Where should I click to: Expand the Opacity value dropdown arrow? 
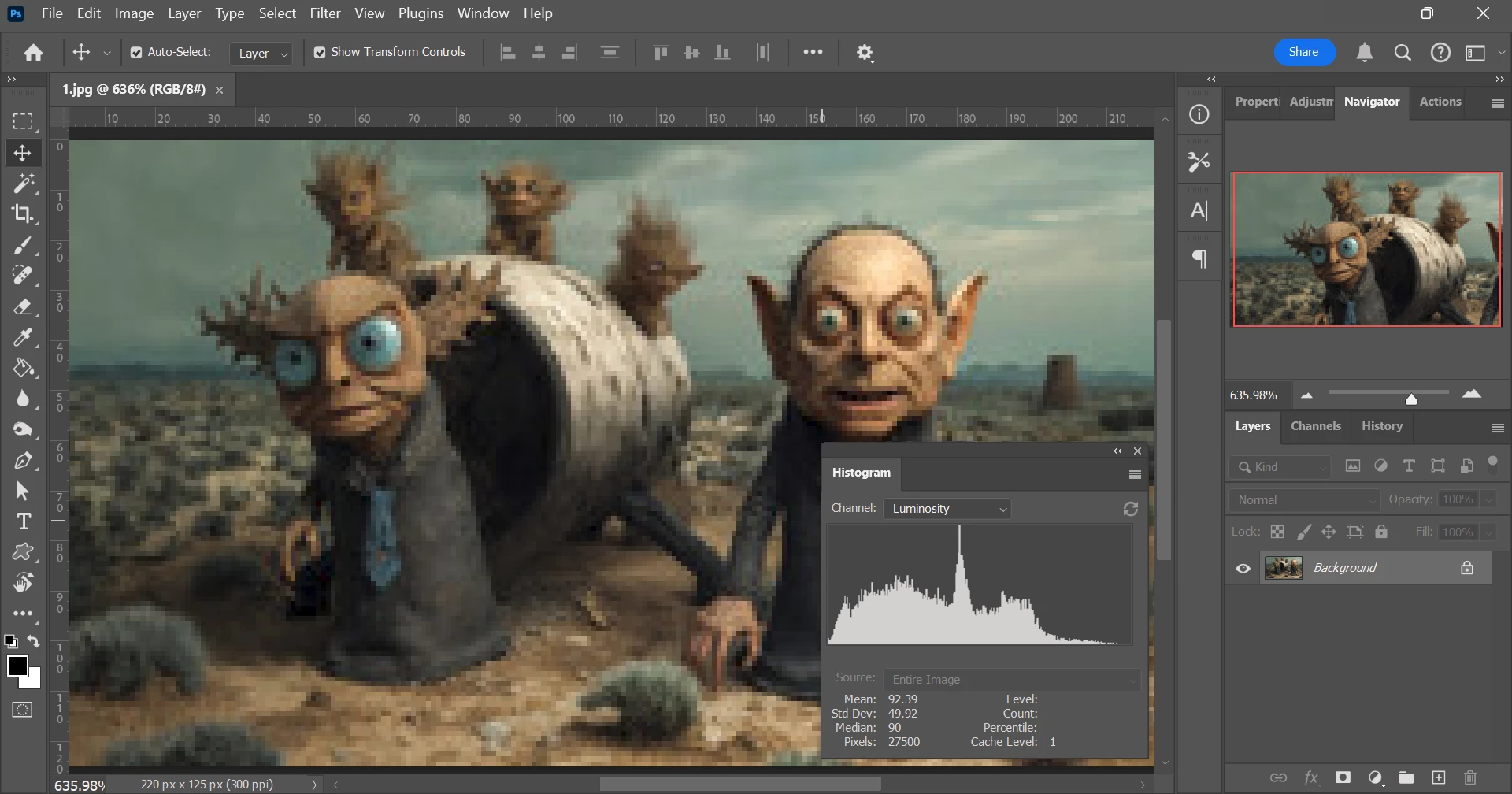[x=1488, y=500]
